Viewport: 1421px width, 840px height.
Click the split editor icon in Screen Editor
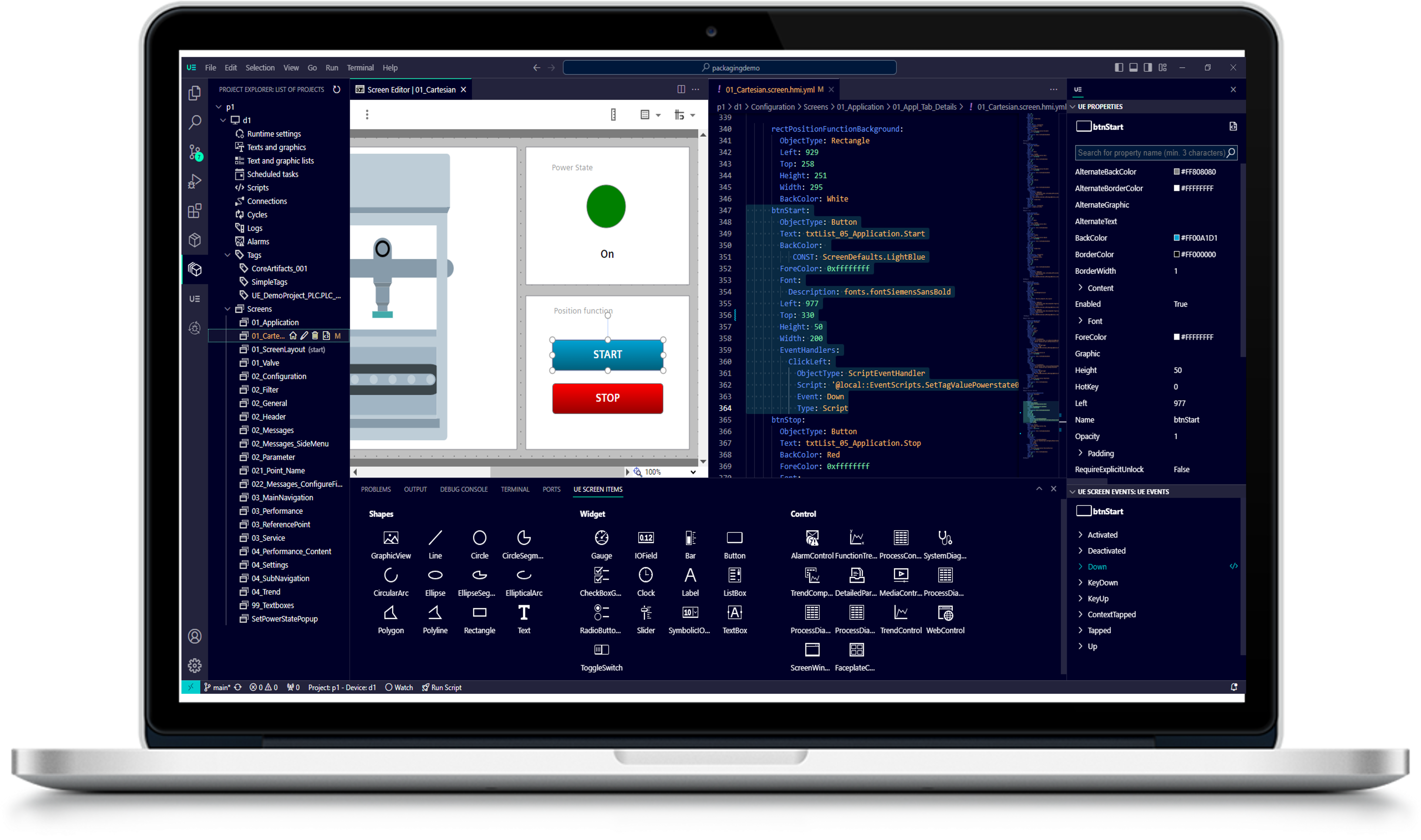[681, 90]
